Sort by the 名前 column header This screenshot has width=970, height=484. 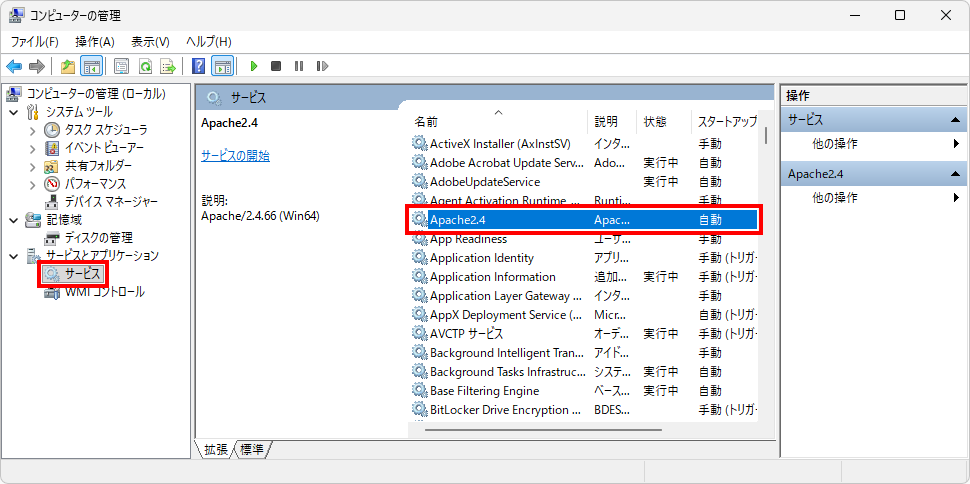[x=498, y=121]
